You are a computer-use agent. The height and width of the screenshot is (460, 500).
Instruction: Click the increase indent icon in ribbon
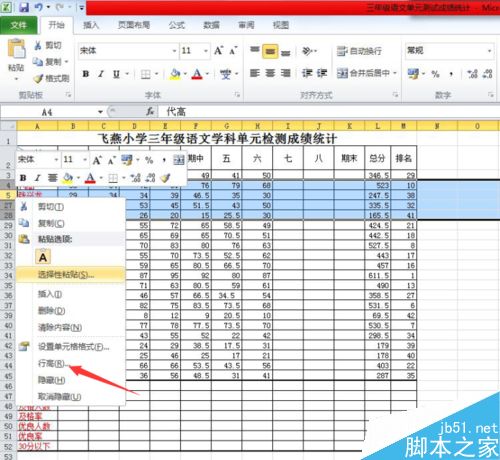point(322,73)
